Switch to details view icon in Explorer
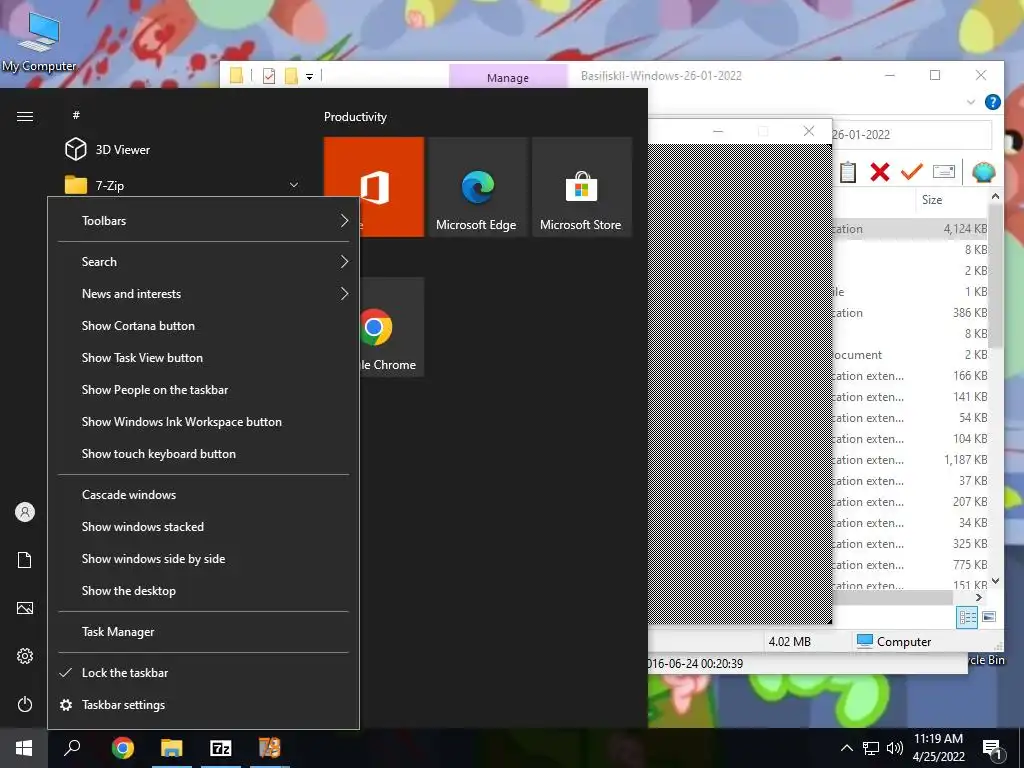The width and height of the screenshot is (1024, 768). [x=967, y=617]
